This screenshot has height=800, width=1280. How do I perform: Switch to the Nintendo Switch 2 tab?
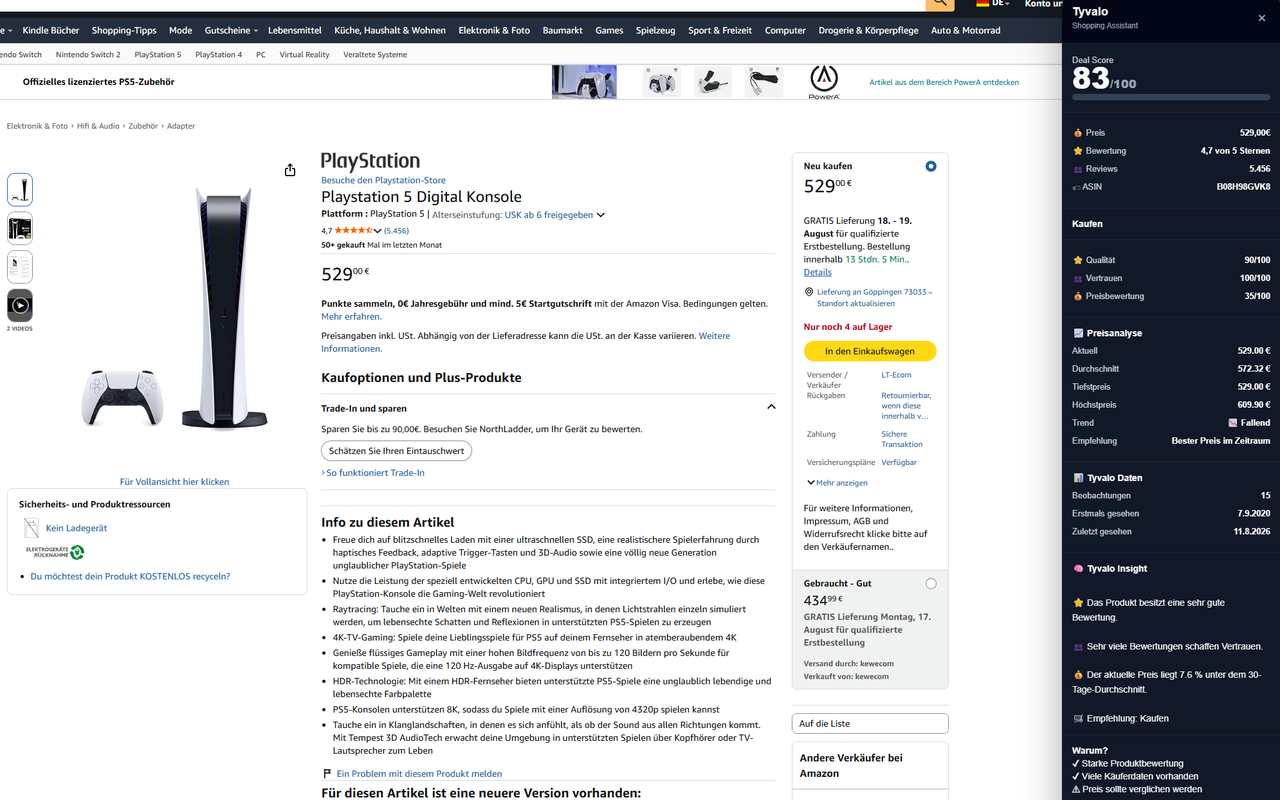click(88, 55)
